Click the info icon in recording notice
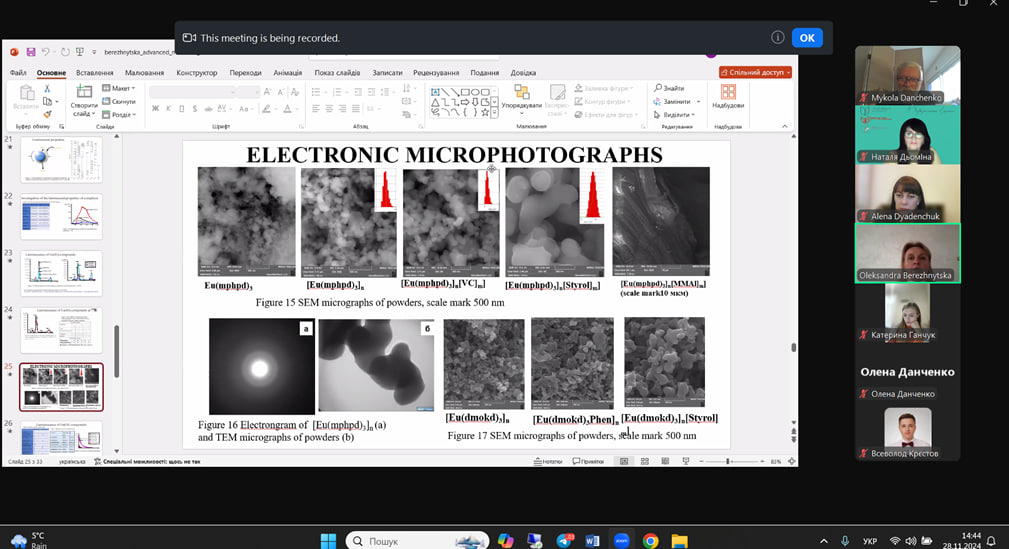 (777, 38)
